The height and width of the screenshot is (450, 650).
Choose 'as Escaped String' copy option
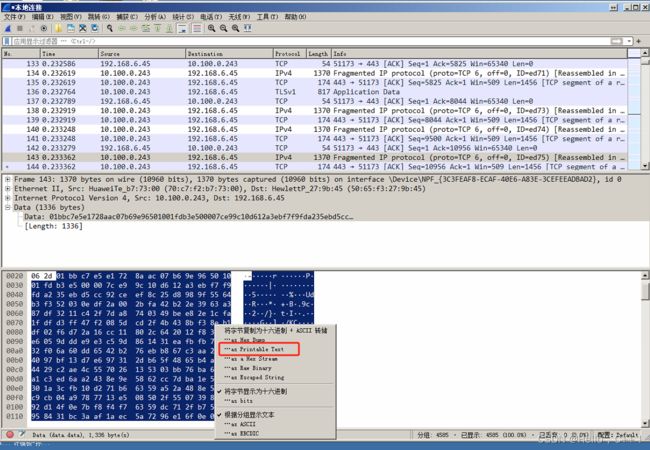pos(275,377)
